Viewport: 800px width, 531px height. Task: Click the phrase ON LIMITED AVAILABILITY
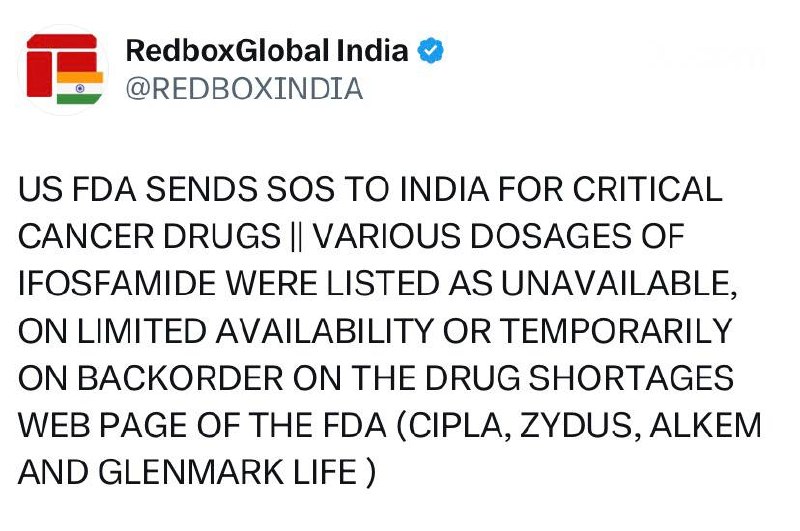coord(226,331)
